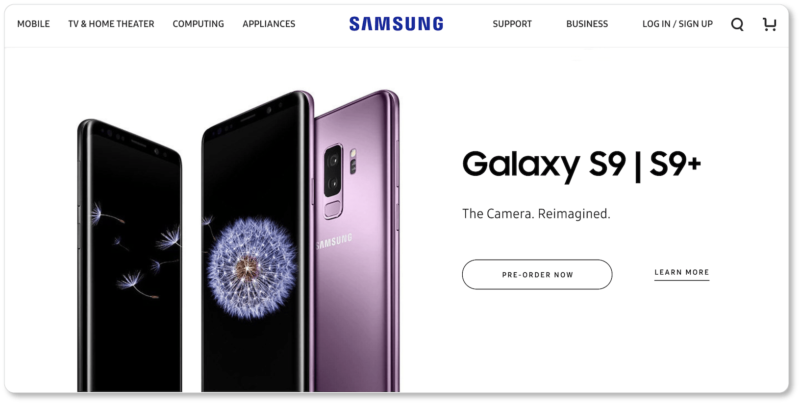Open the Business section

click(587, 24)
